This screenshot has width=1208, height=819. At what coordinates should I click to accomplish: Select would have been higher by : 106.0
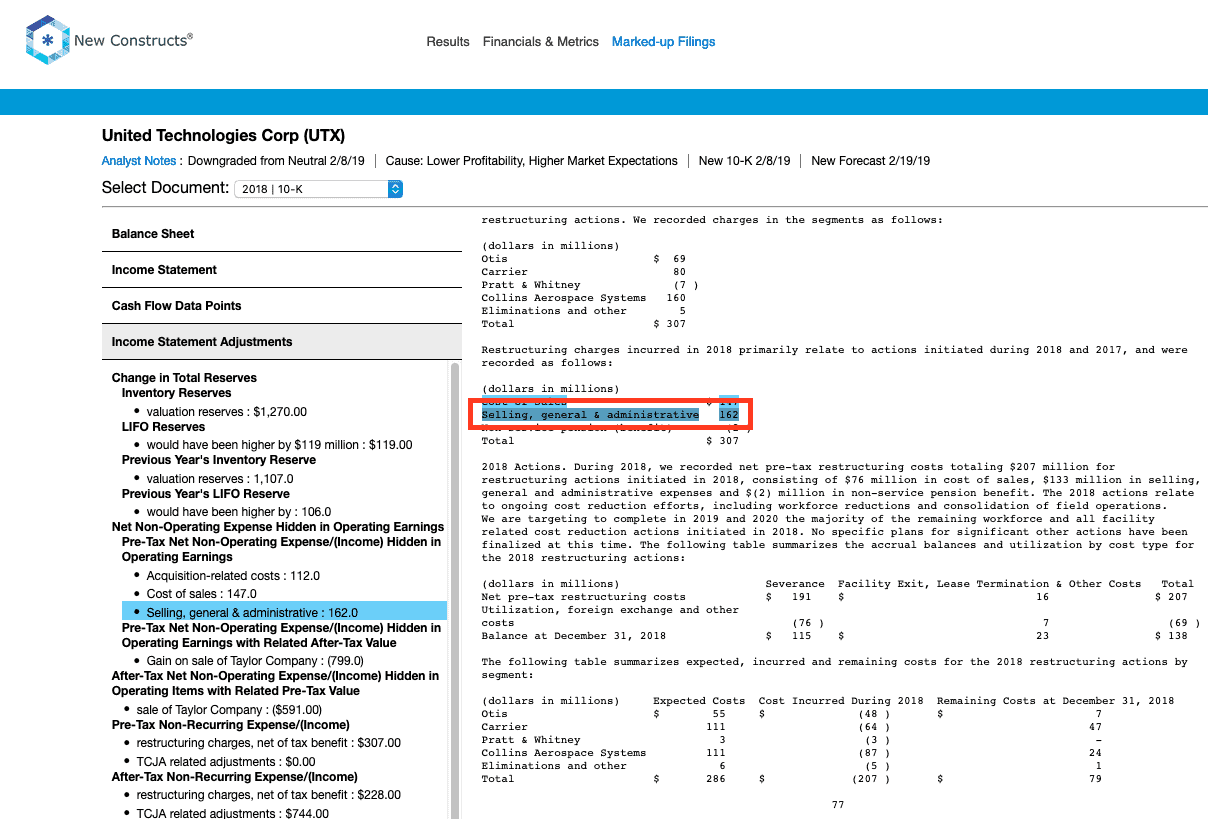coord(239,511)
